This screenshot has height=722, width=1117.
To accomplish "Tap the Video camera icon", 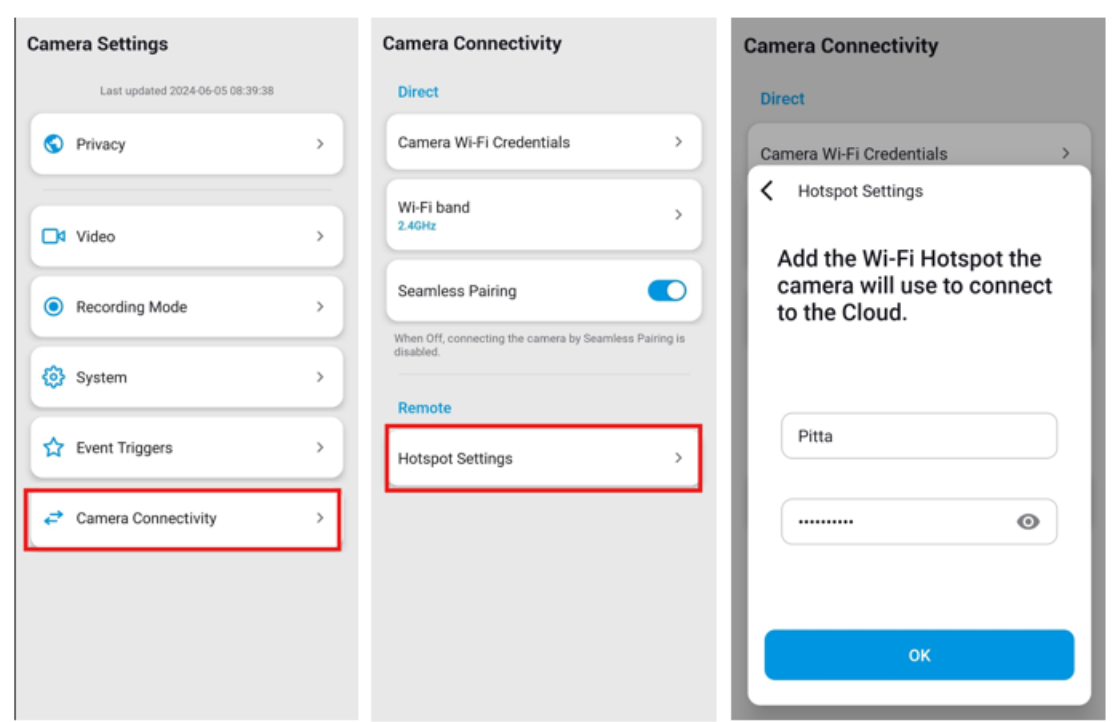I will [x=53, y=236].
